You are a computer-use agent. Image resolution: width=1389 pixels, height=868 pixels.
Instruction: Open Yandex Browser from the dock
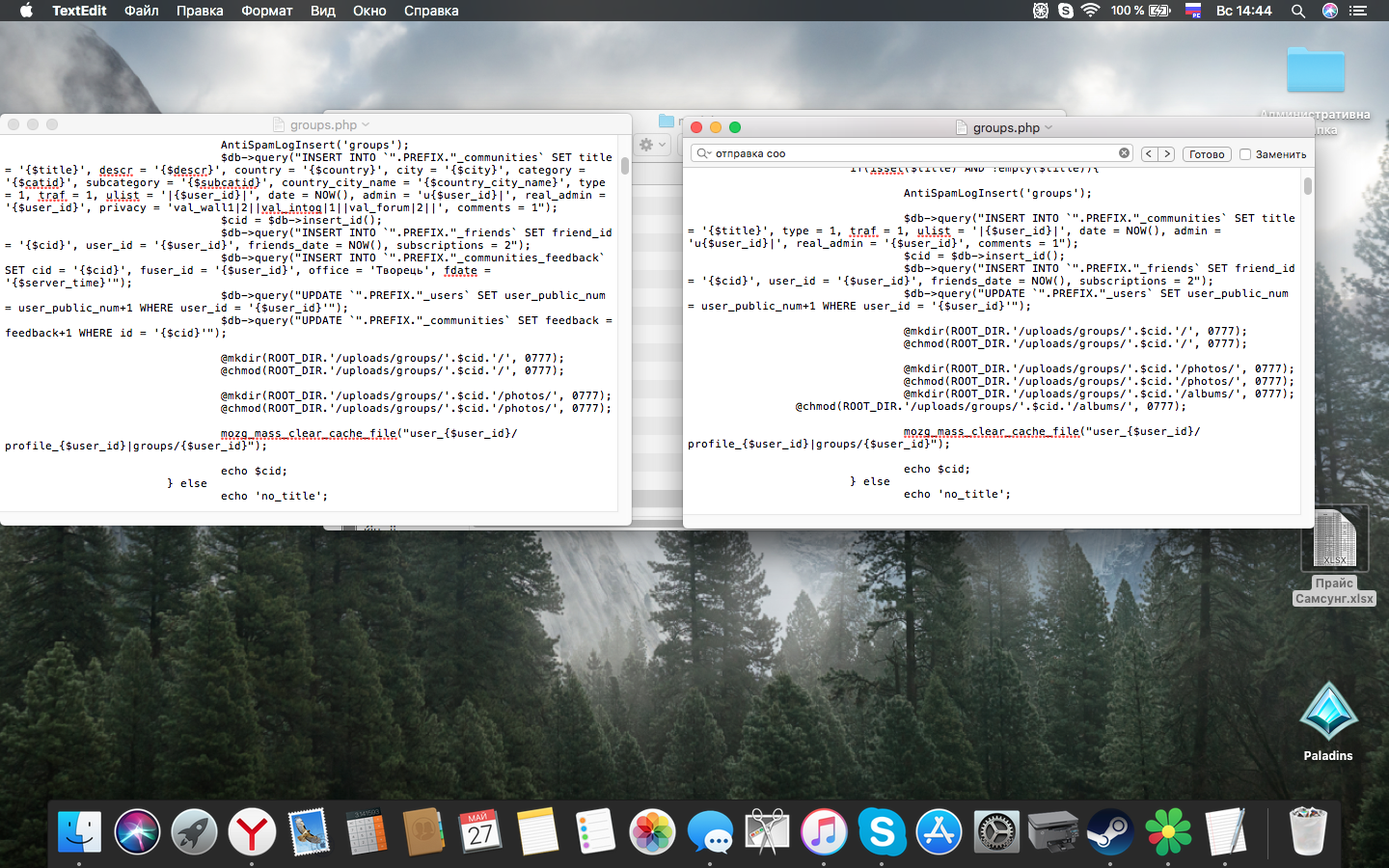[x=252, y=831]
